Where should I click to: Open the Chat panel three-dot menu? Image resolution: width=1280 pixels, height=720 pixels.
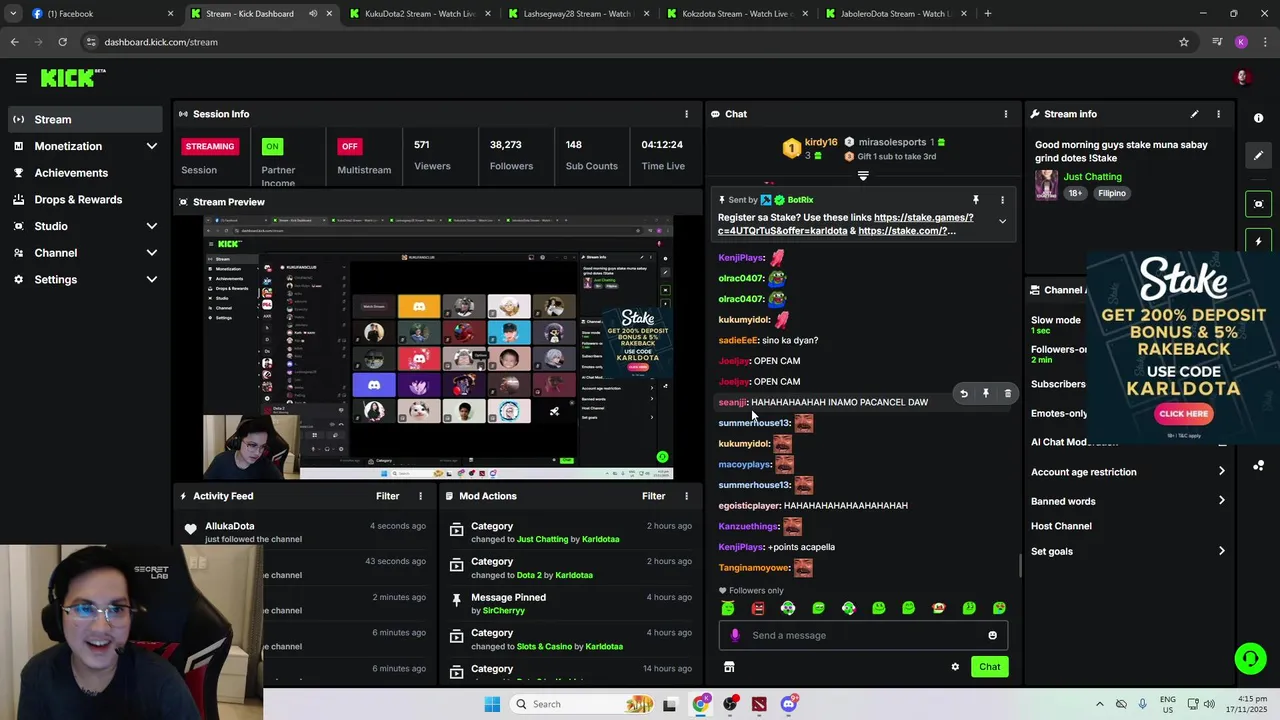[1006, 114]
